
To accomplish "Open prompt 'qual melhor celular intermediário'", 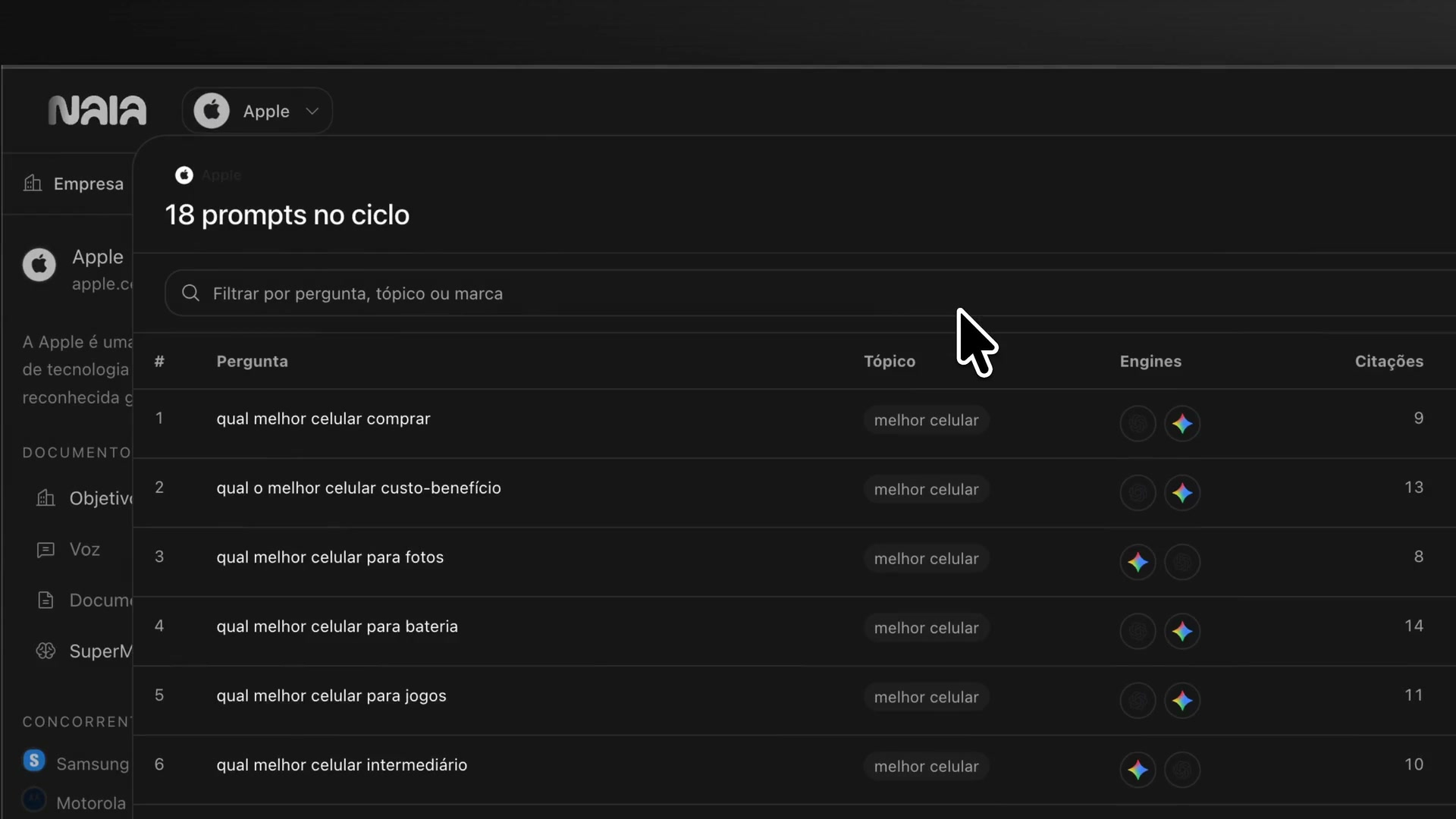I will [342, 765].
